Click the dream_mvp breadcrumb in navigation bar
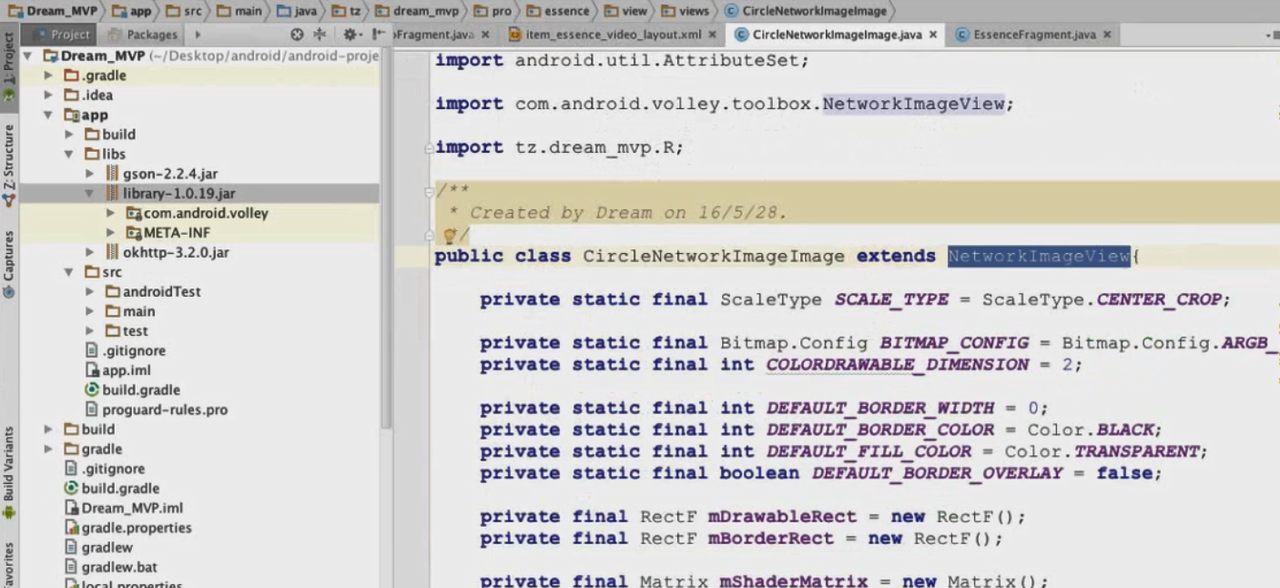1280x588 pixels. [x=424, y=11]
